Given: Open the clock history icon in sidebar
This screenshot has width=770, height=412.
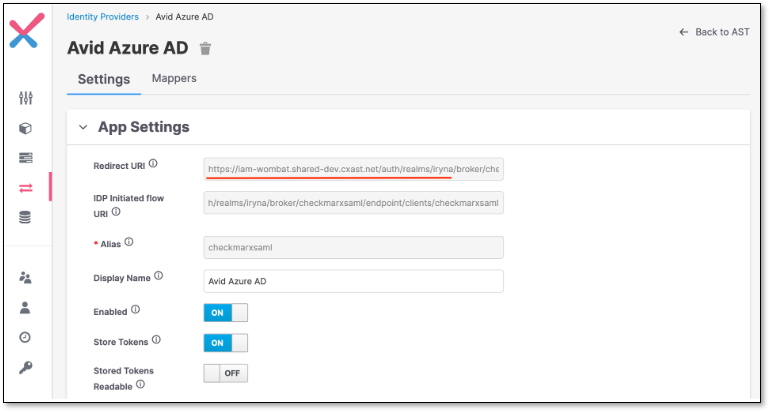Looking at the screenshot, I should 26,338.
